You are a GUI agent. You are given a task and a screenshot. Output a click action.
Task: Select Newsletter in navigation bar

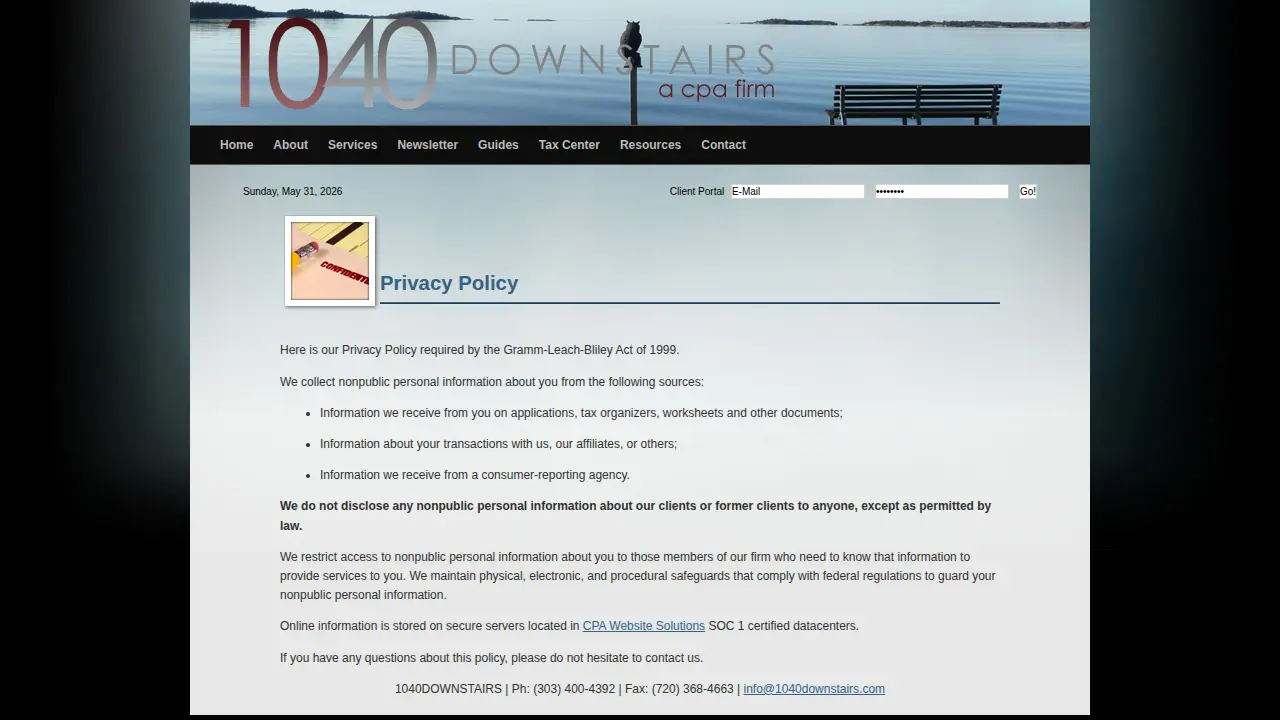427,145
